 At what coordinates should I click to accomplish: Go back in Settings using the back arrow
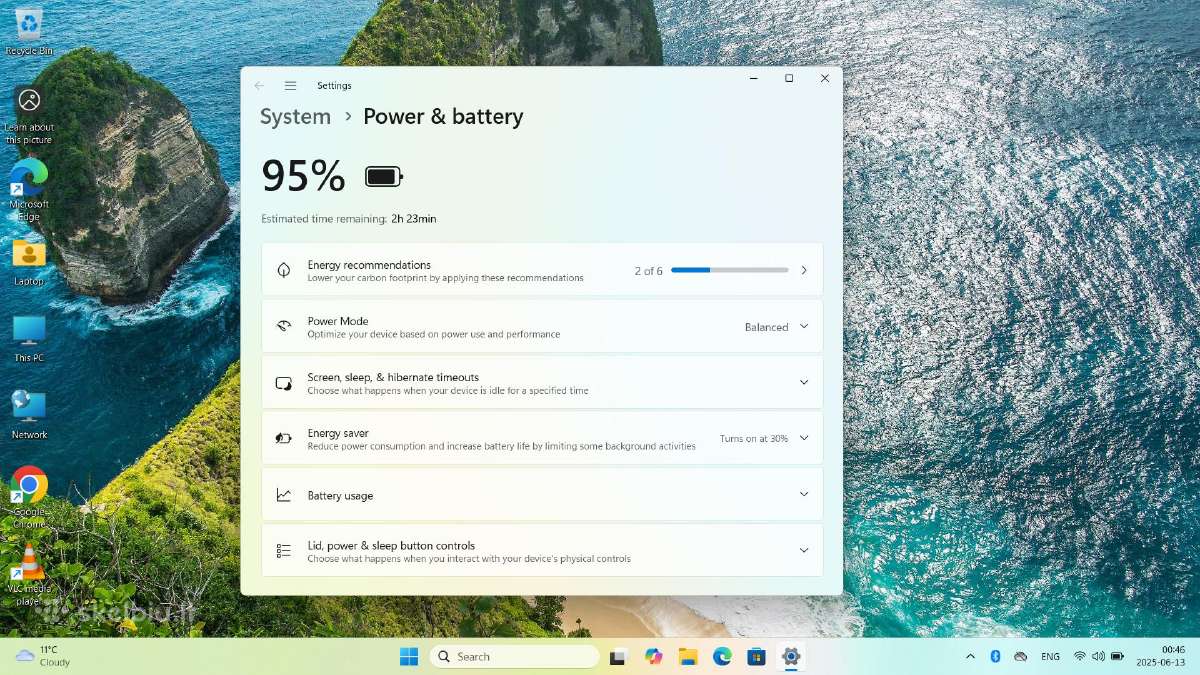click(259, 86)
